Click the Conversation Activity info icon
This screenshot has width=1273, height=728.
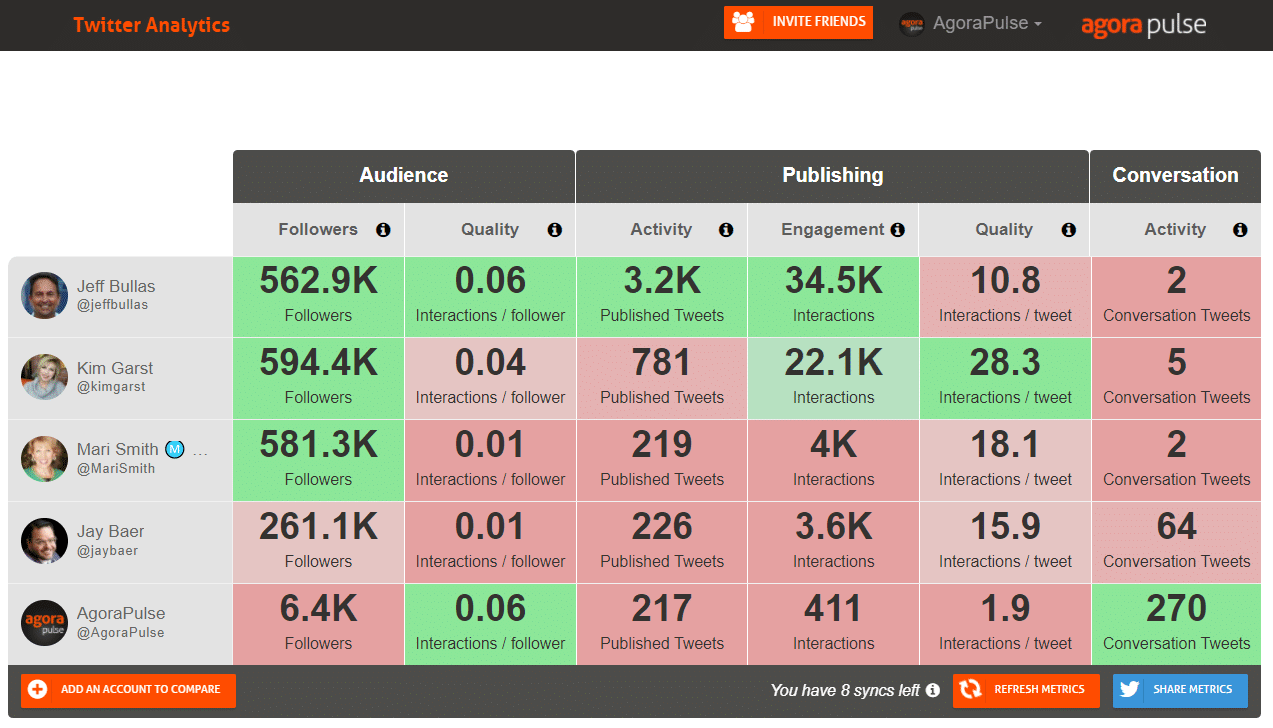tap(1240, 230)
